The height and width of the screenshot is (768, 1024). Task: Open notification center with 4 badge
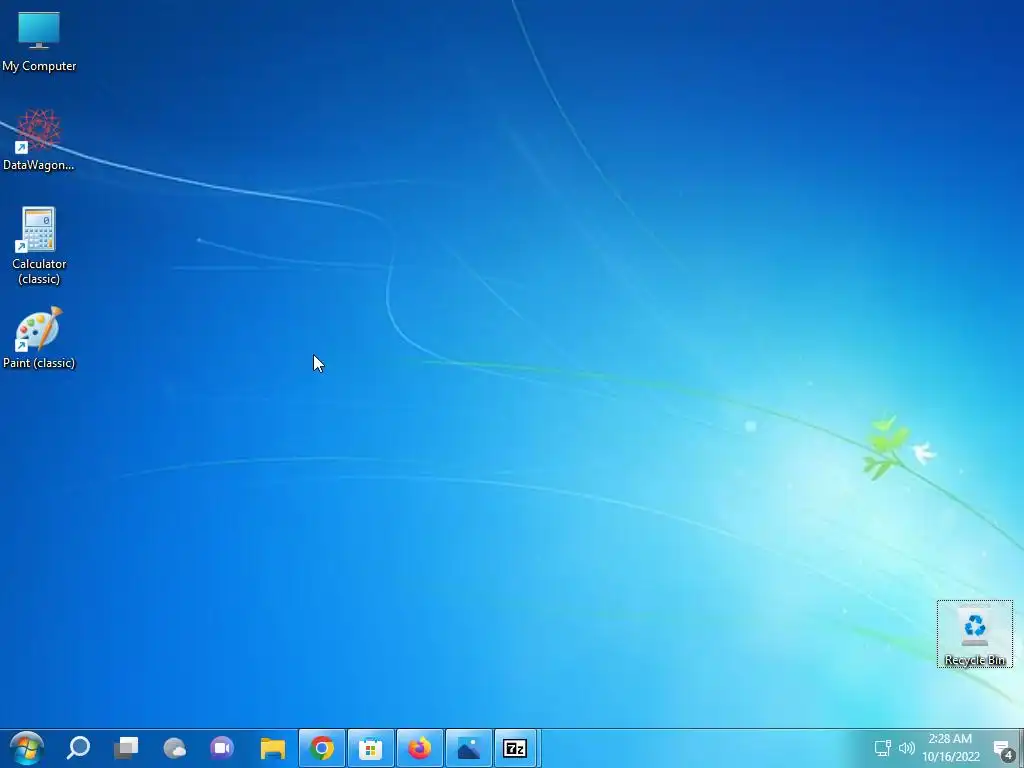pos(1003,749)
